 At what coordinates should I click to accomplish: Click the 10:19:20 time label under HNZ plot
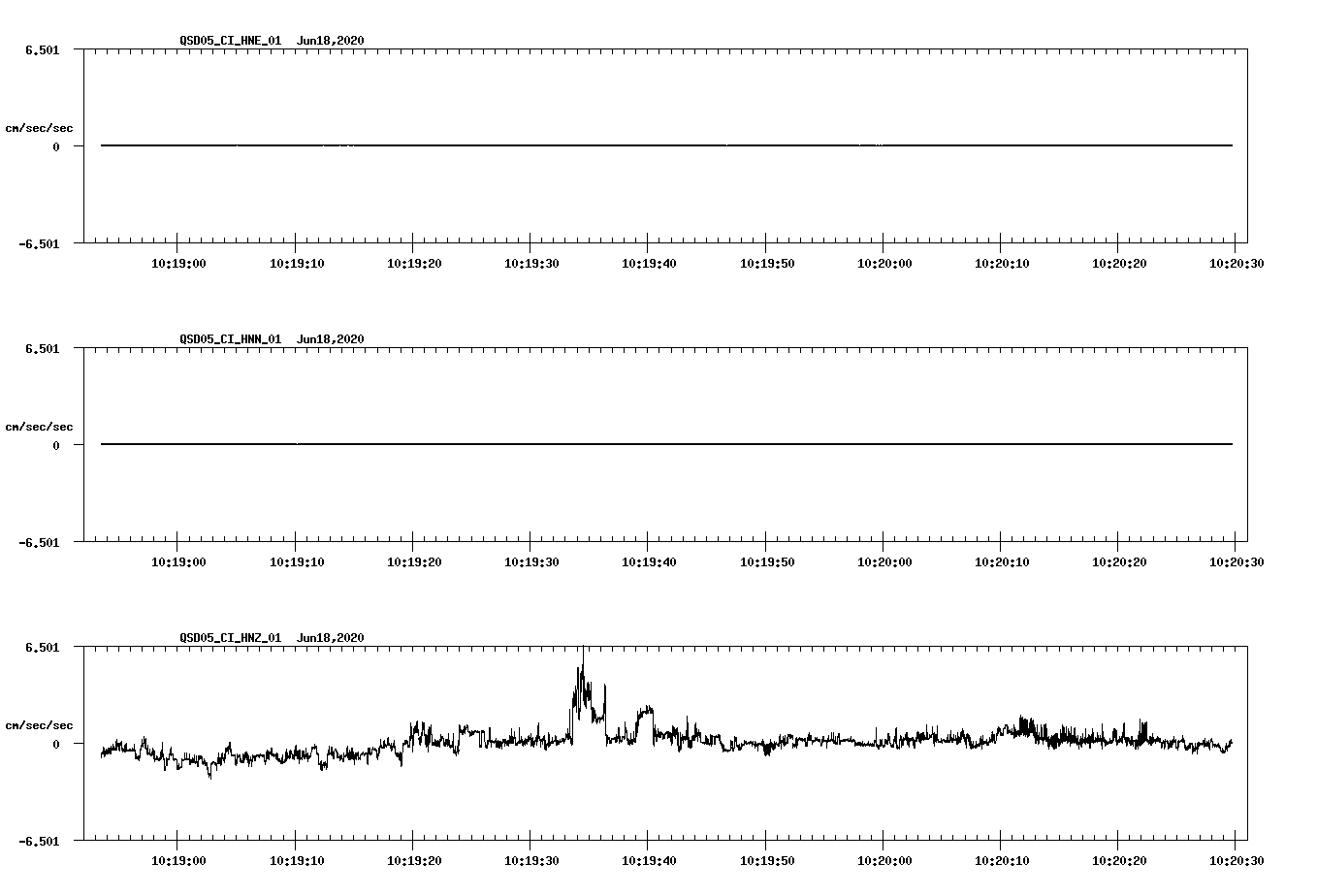[413, 860]
